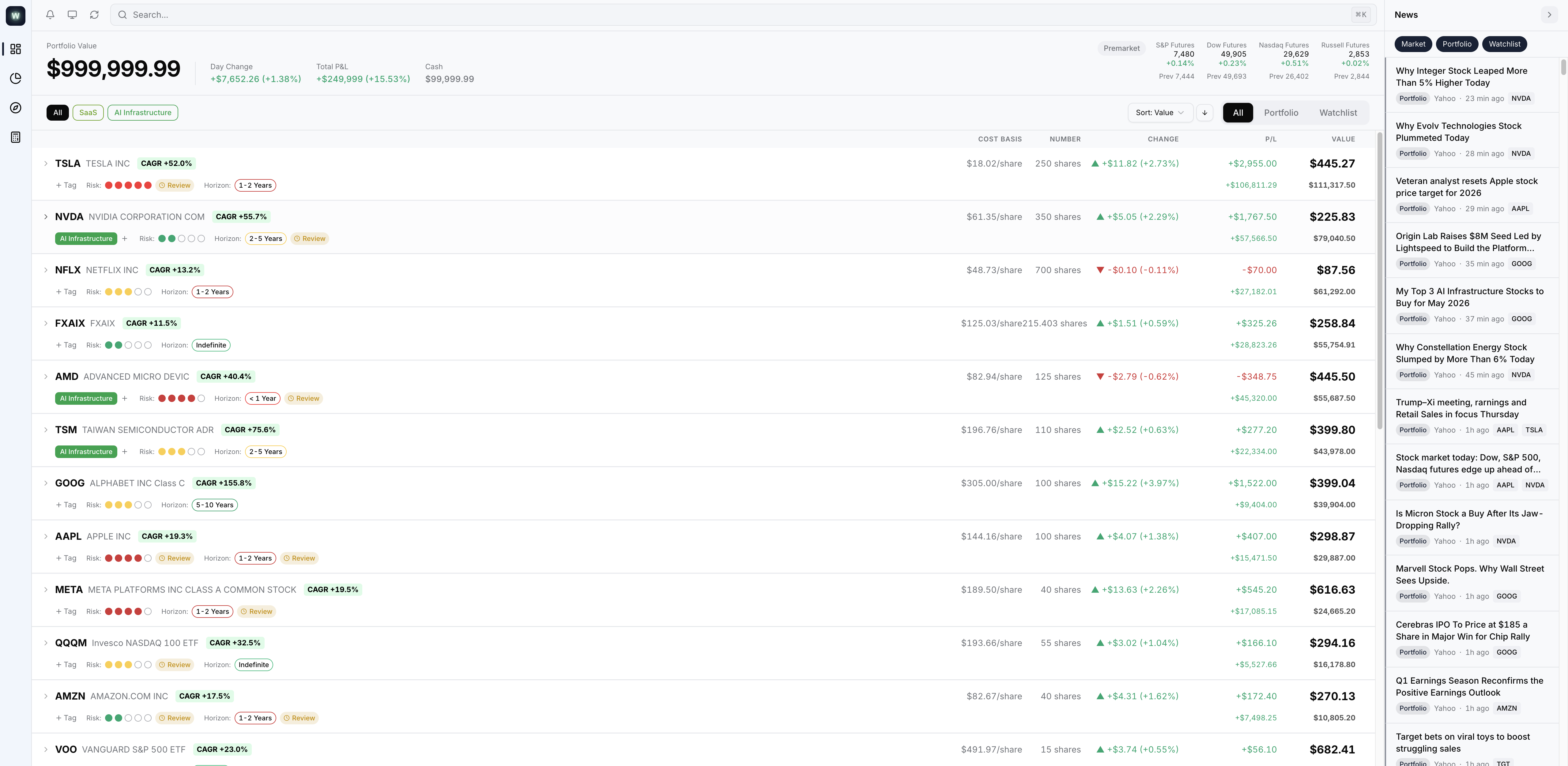
Task: Switch to the Portfolio holdings tab
Action: (x=1281, y=113)
